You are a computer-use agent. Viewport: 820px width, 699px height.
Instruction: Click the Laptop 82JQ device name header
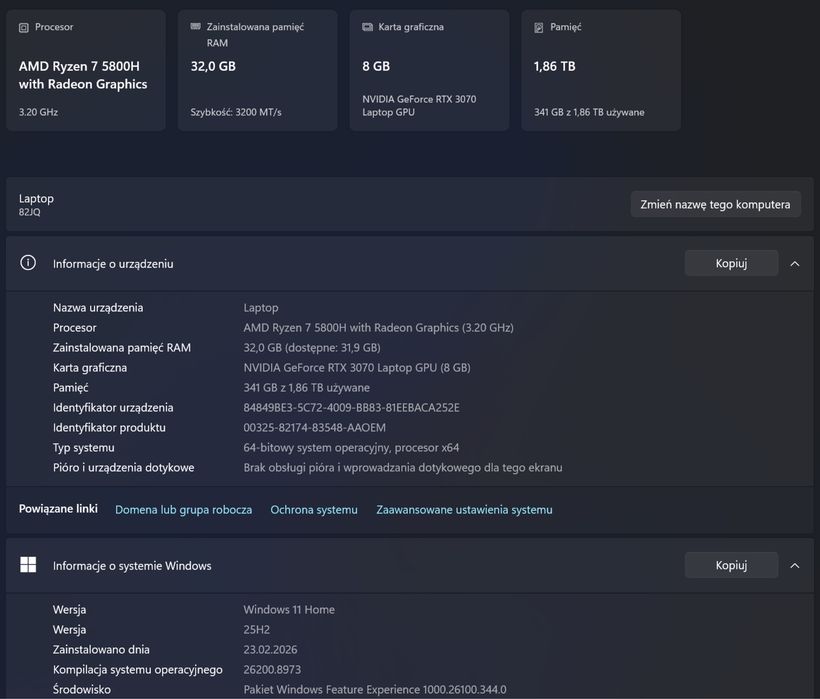[36, 204]
